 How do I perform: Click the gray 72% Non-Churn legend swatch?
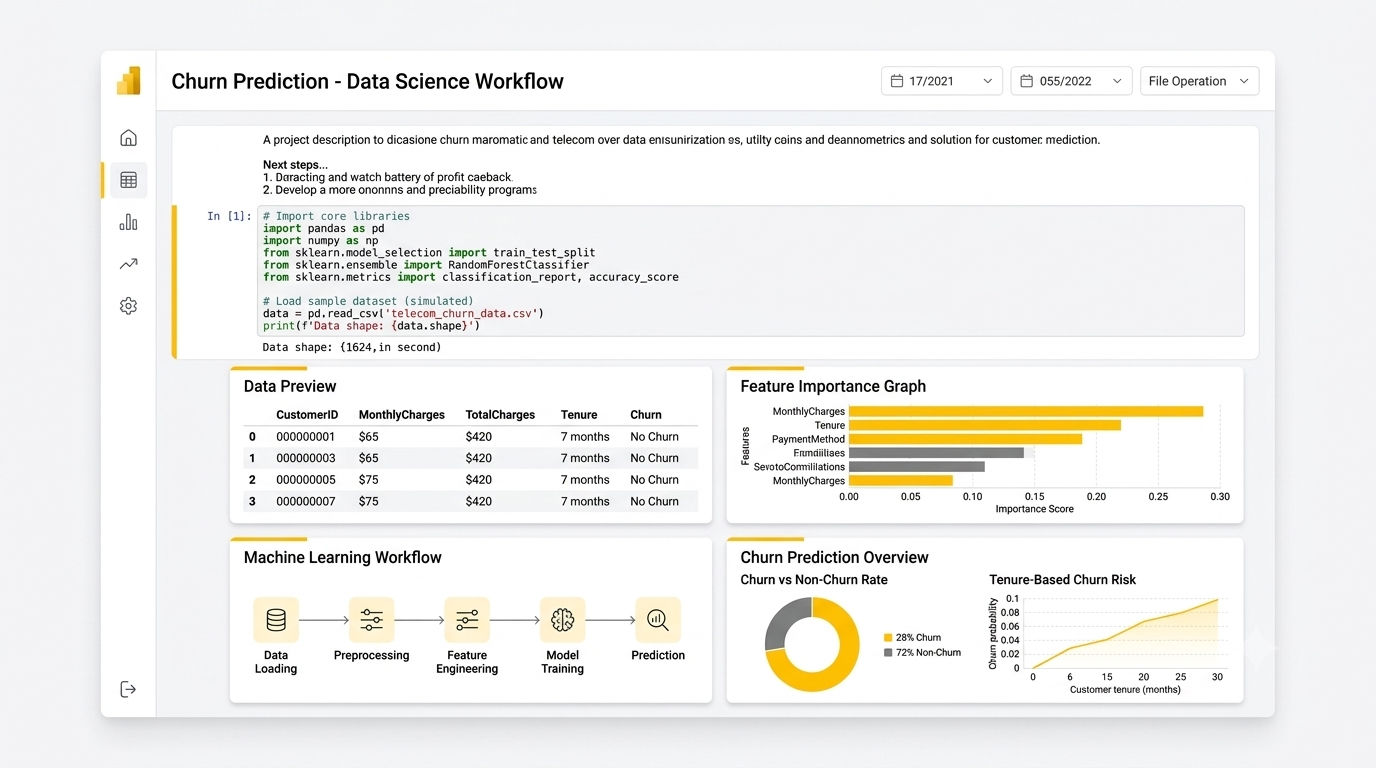(888, 653)
